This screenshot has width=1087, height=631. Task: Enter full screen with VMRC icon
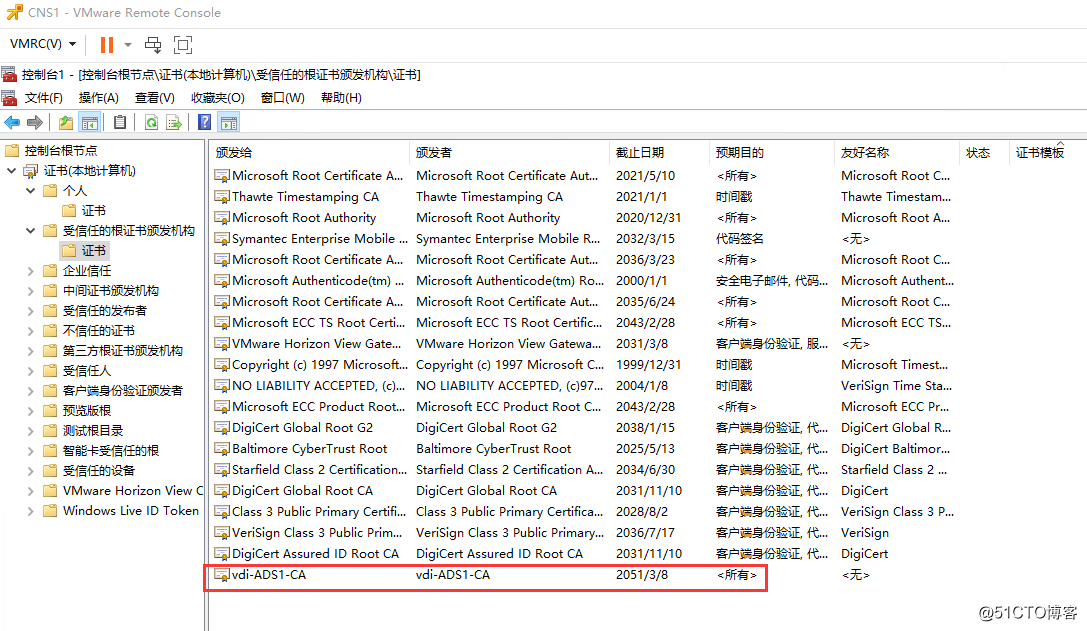tap(183, 45)
